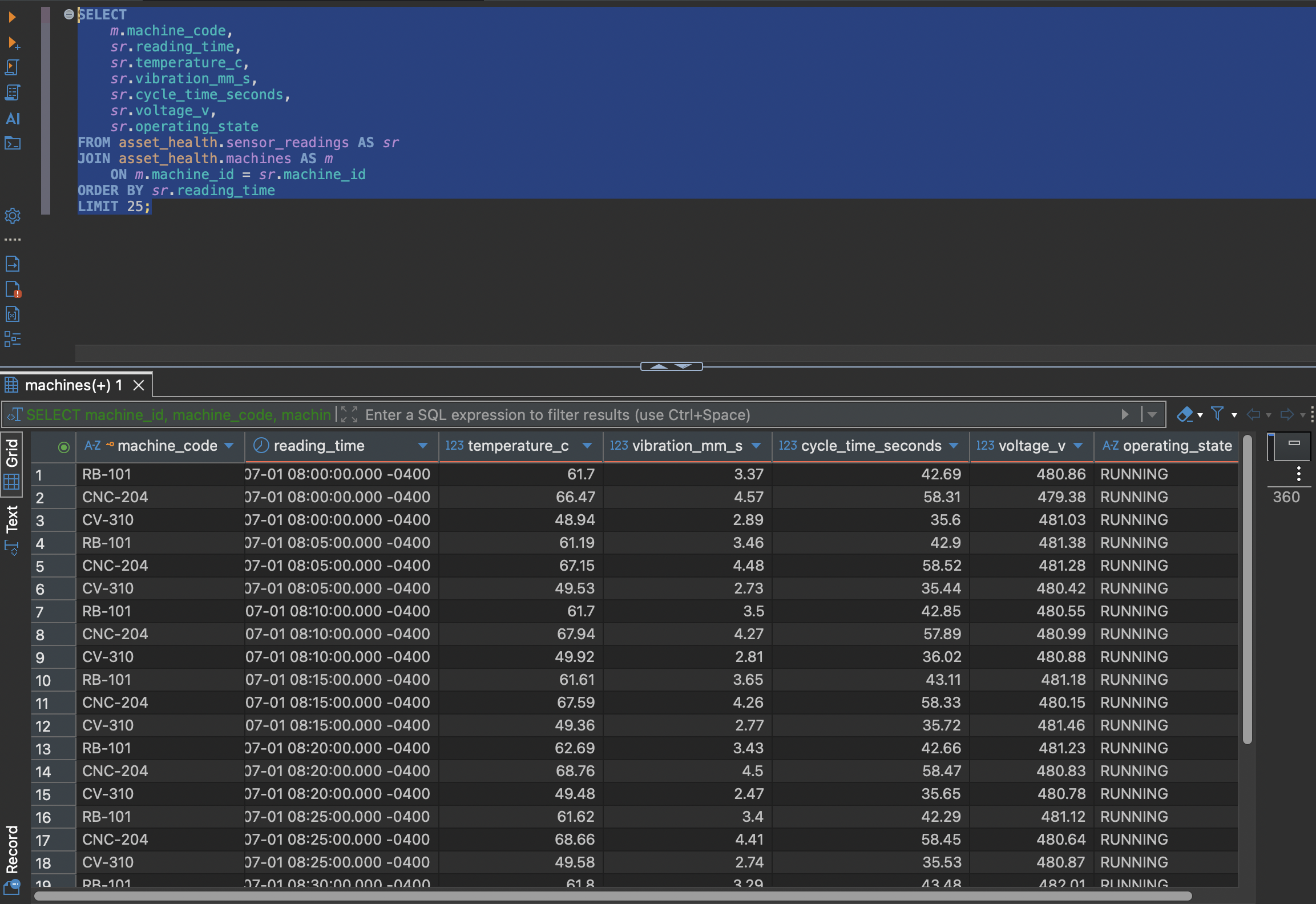The image size is (1316, 904).
Task: Click the Record panel icon at bottom left
Action: tap(12, 887)
